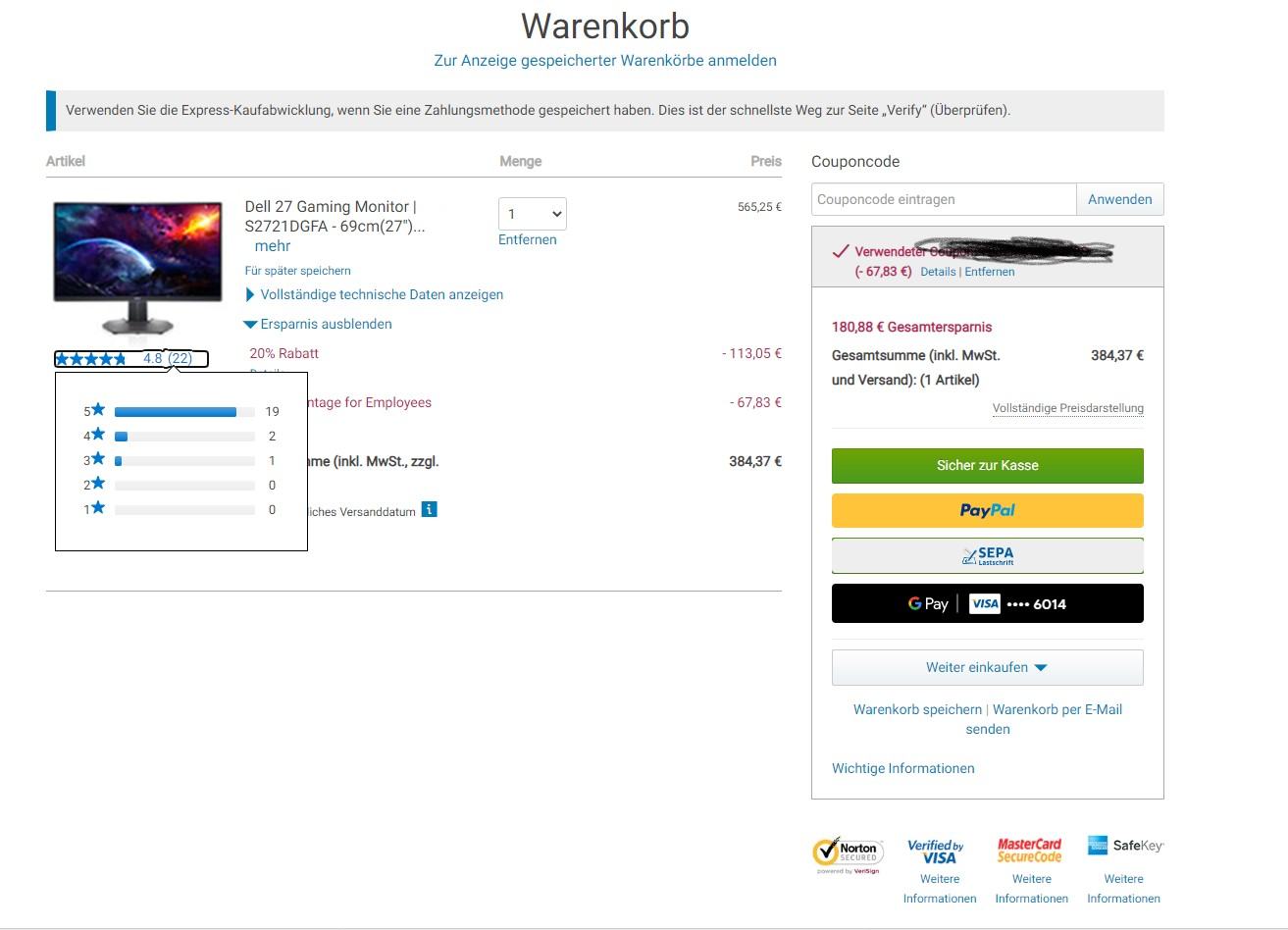This screenshot has height=930, width=1288.
Task: Open Zur Anzeige gespeicherter Warenkörbe anmelden link
Action: pos(605,60)
